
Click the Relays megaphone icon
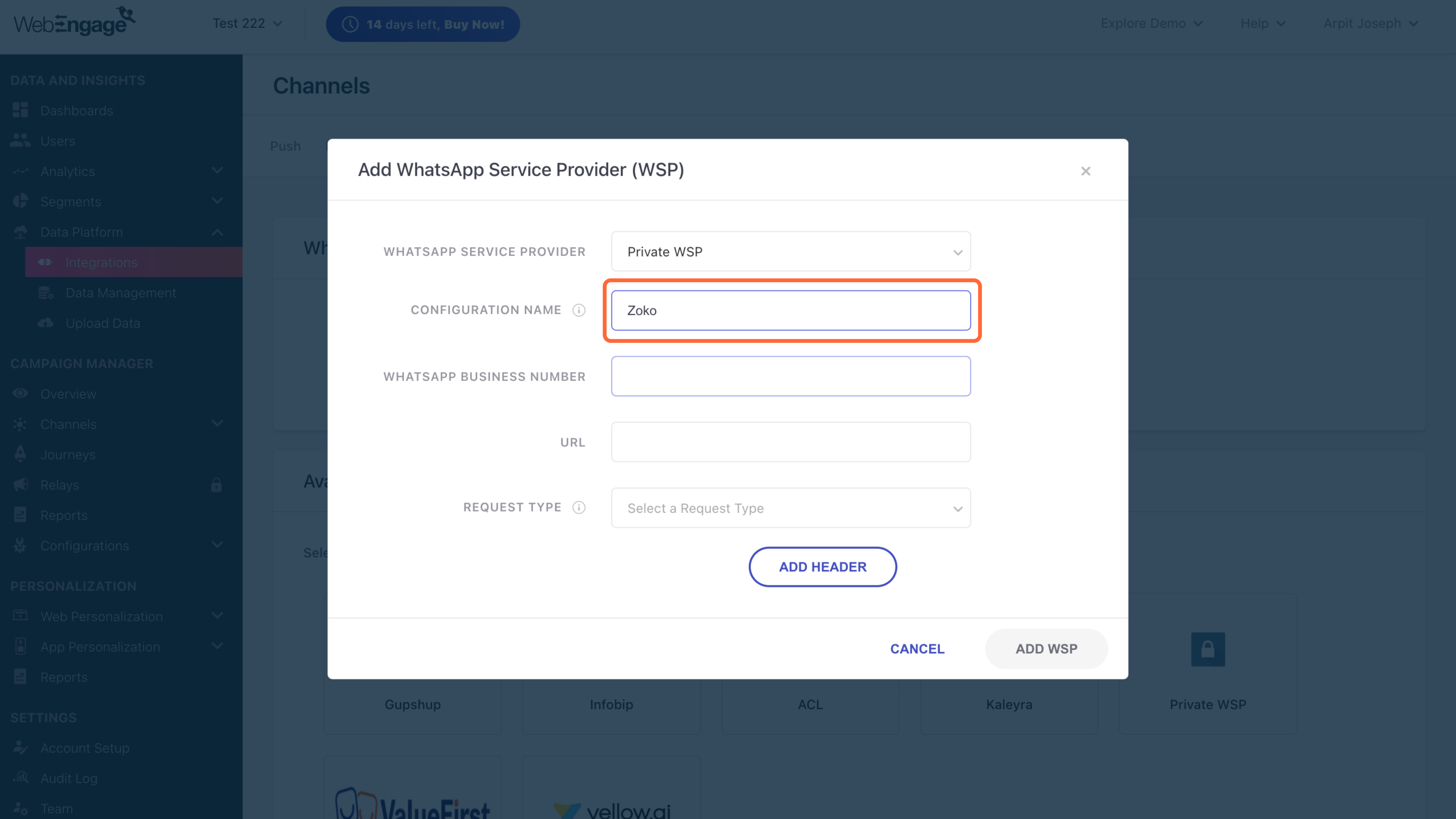point(20,484)
